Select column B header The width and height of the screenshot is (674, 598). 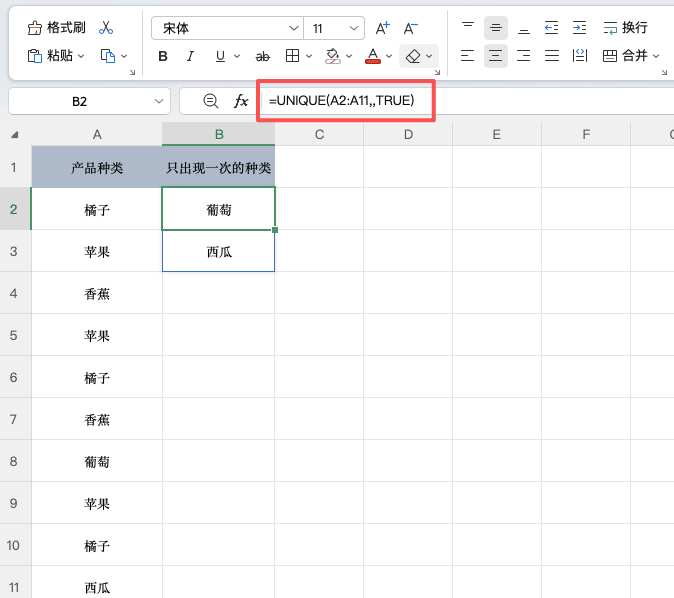219,135
